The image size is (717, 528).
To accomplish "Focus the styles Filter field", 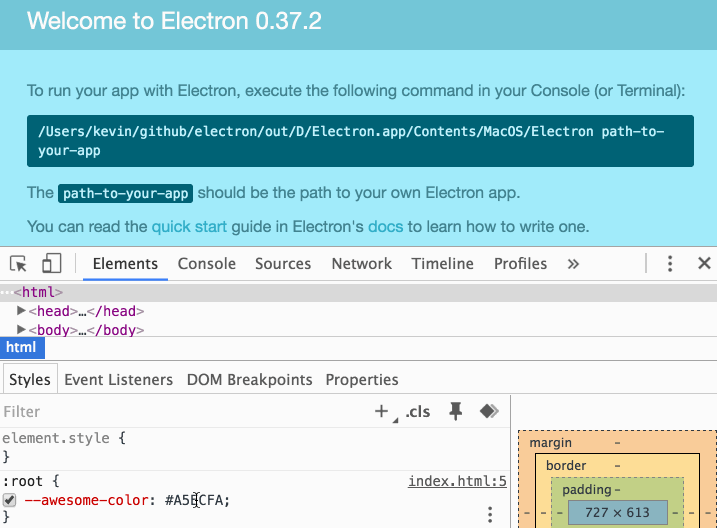I will [183, 411].
